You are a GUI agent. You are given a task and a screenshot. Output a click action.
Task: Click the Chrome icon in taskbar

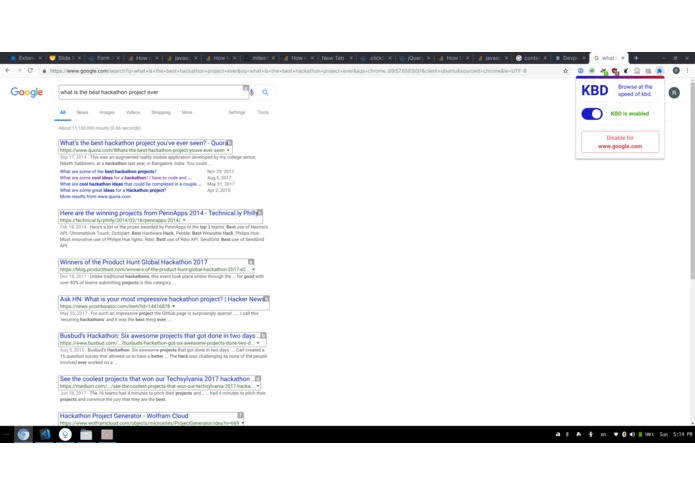pyautogui.click(x=23, y=435)
